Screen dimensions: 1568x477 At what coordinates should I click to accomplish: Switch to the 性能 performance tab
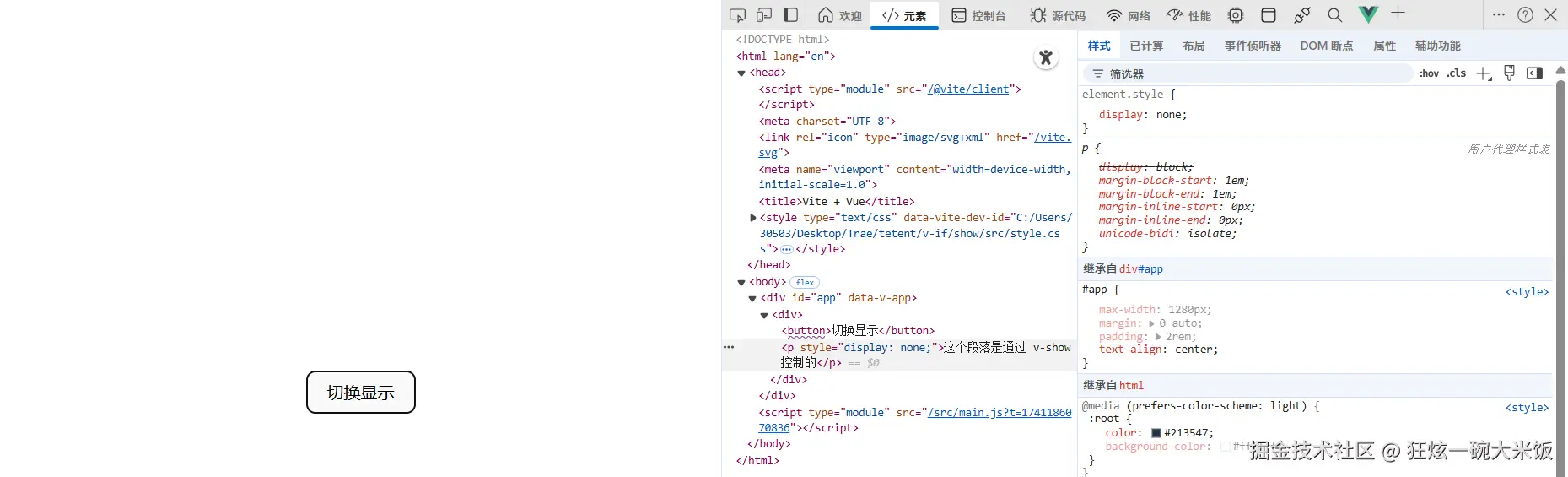click(1188, 15)
